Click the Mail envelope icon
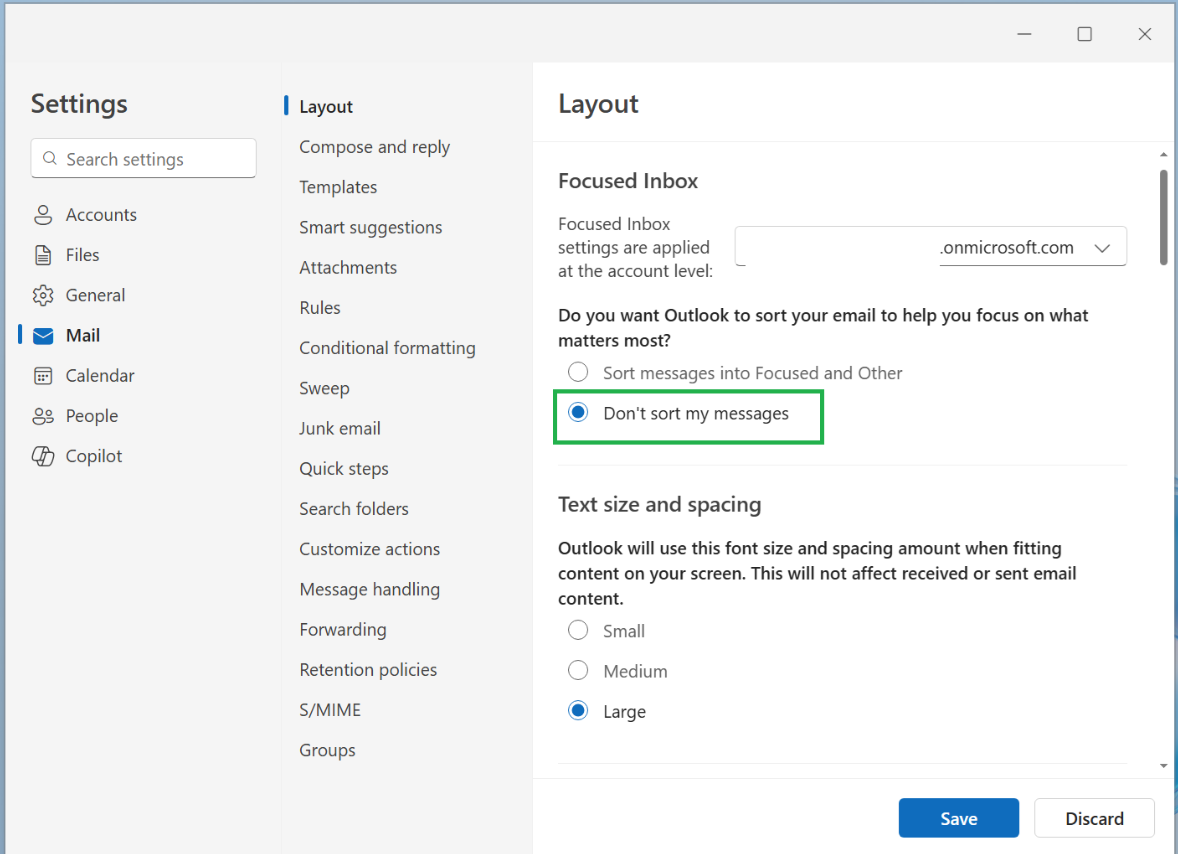The height and width of the screenshot is (854, 1178). (43, 336)
